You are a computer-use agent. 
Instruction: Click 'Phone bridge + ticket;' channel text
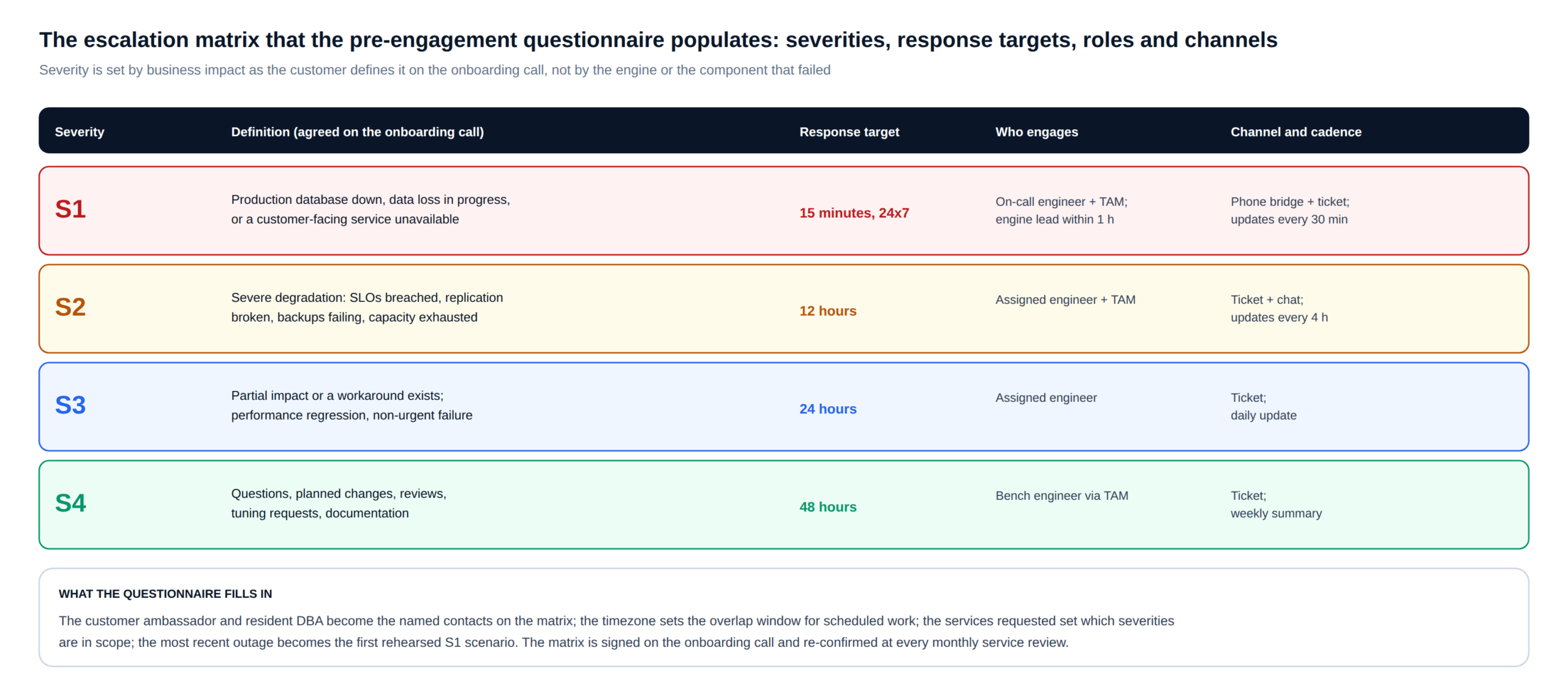click(1290, 202)
